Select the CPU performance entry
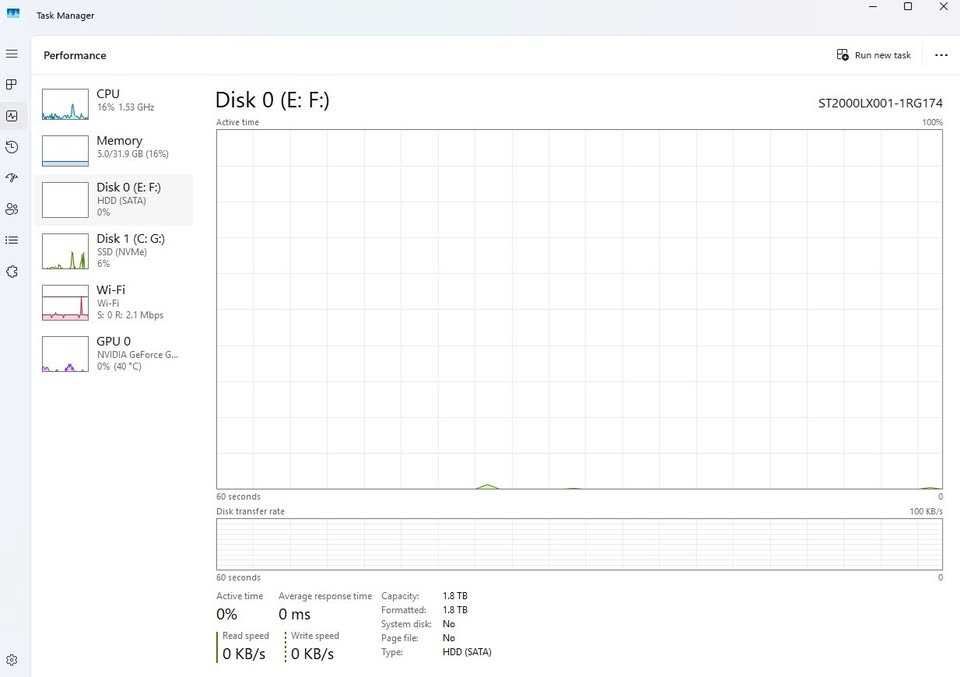The width and height of the screenshot is (960, 677). pos(114,103)
